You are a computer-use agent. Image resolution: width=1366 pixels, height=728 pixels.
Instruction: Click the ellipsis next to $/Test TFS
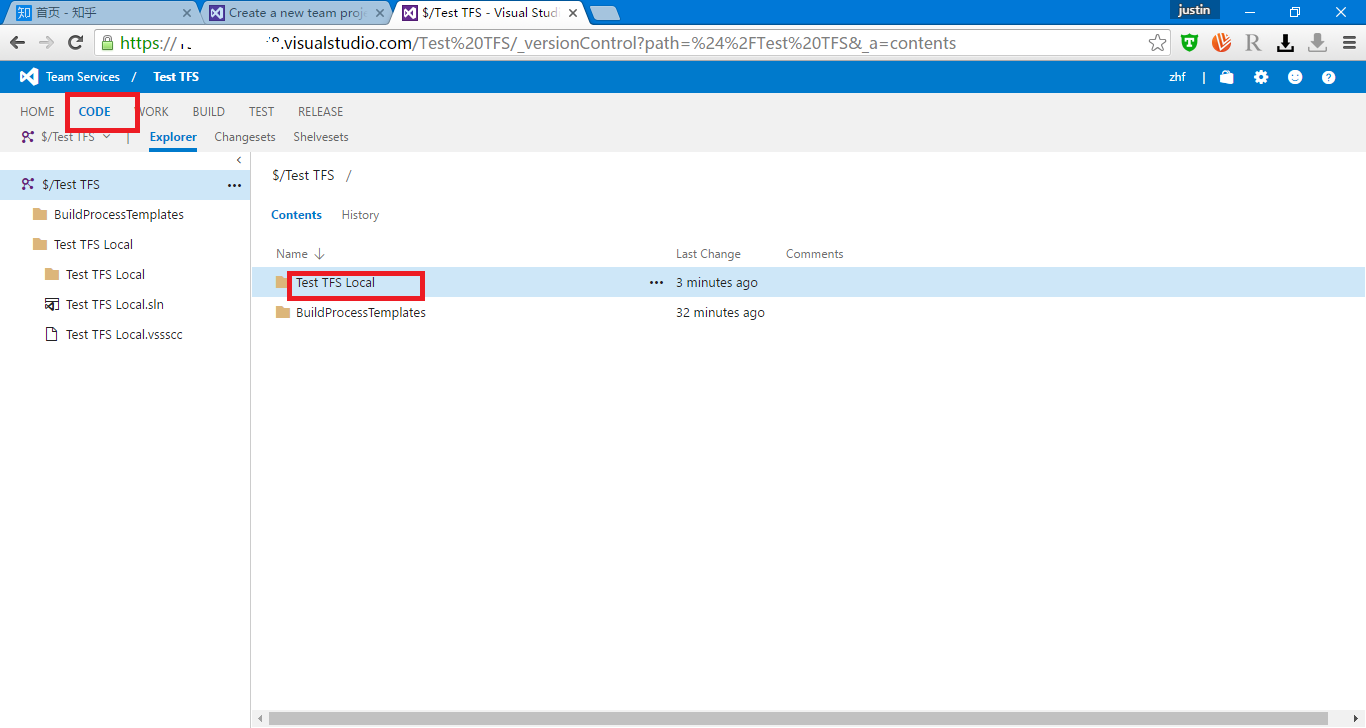[x=234, y=185]
